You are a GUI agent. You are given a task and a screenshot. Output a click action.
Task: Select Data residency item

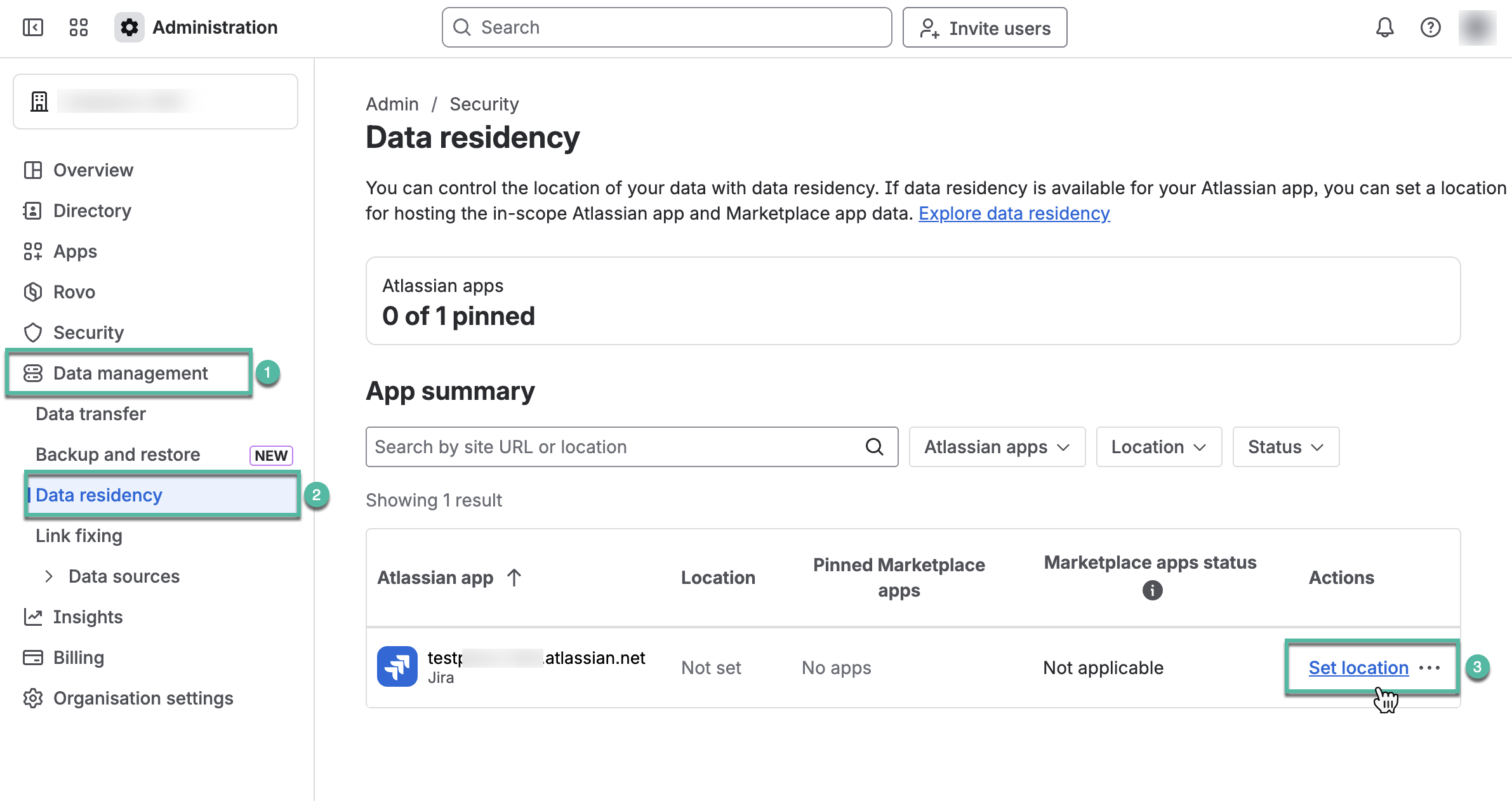point(162,495)
